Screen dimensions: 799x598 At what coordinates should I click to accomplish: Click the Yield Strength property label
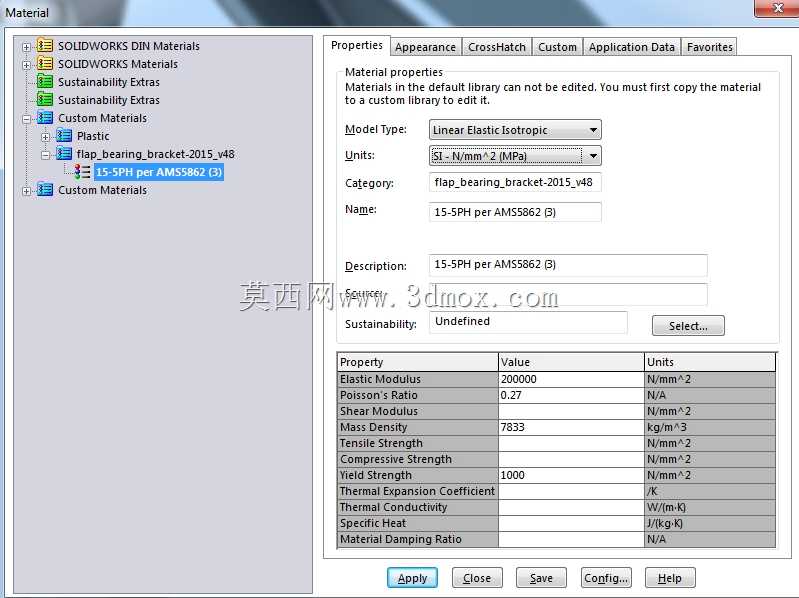pyautogui.click(x=376, y=475)
